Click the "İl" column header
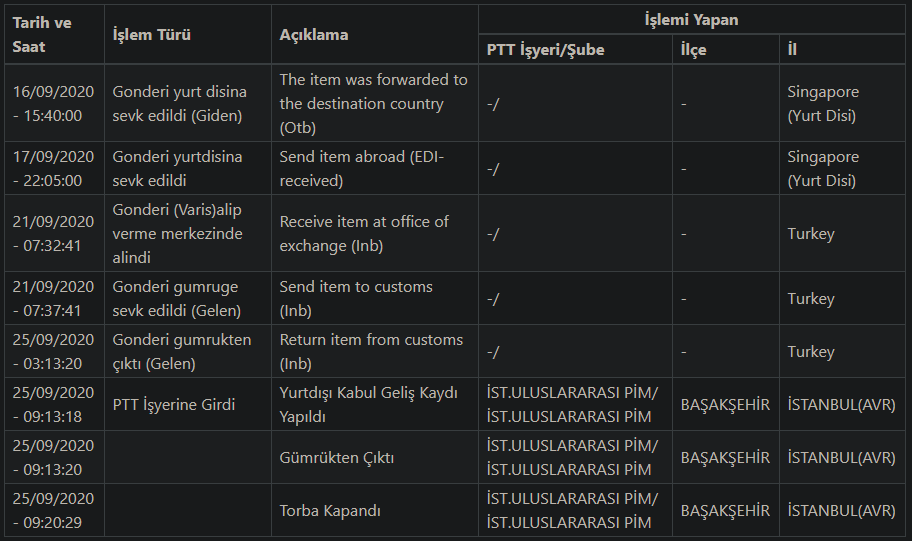The height and width of the screenshot is (541, 912). coord(792,49)
